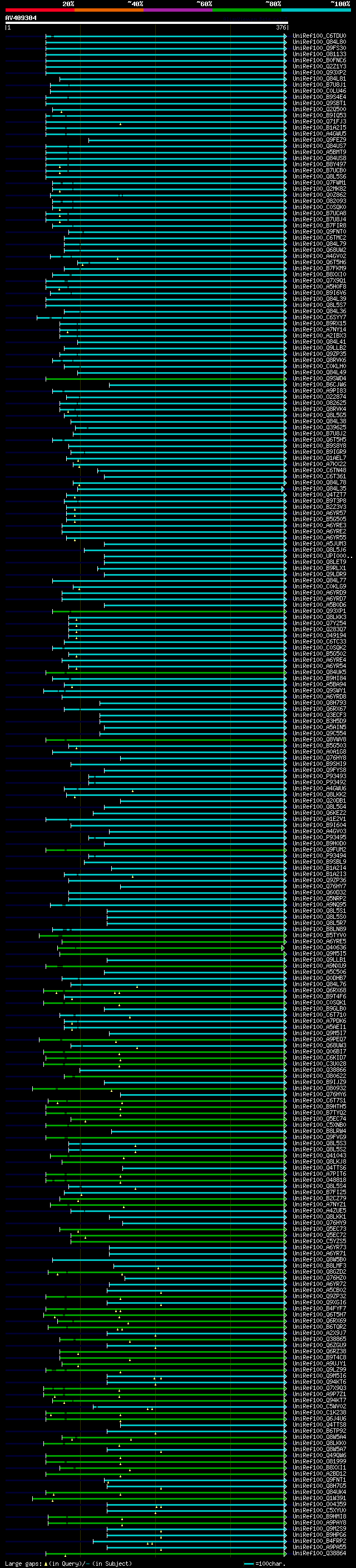
Task: Select the UniRef100_C1K238 label
Action: (319, 1412)
